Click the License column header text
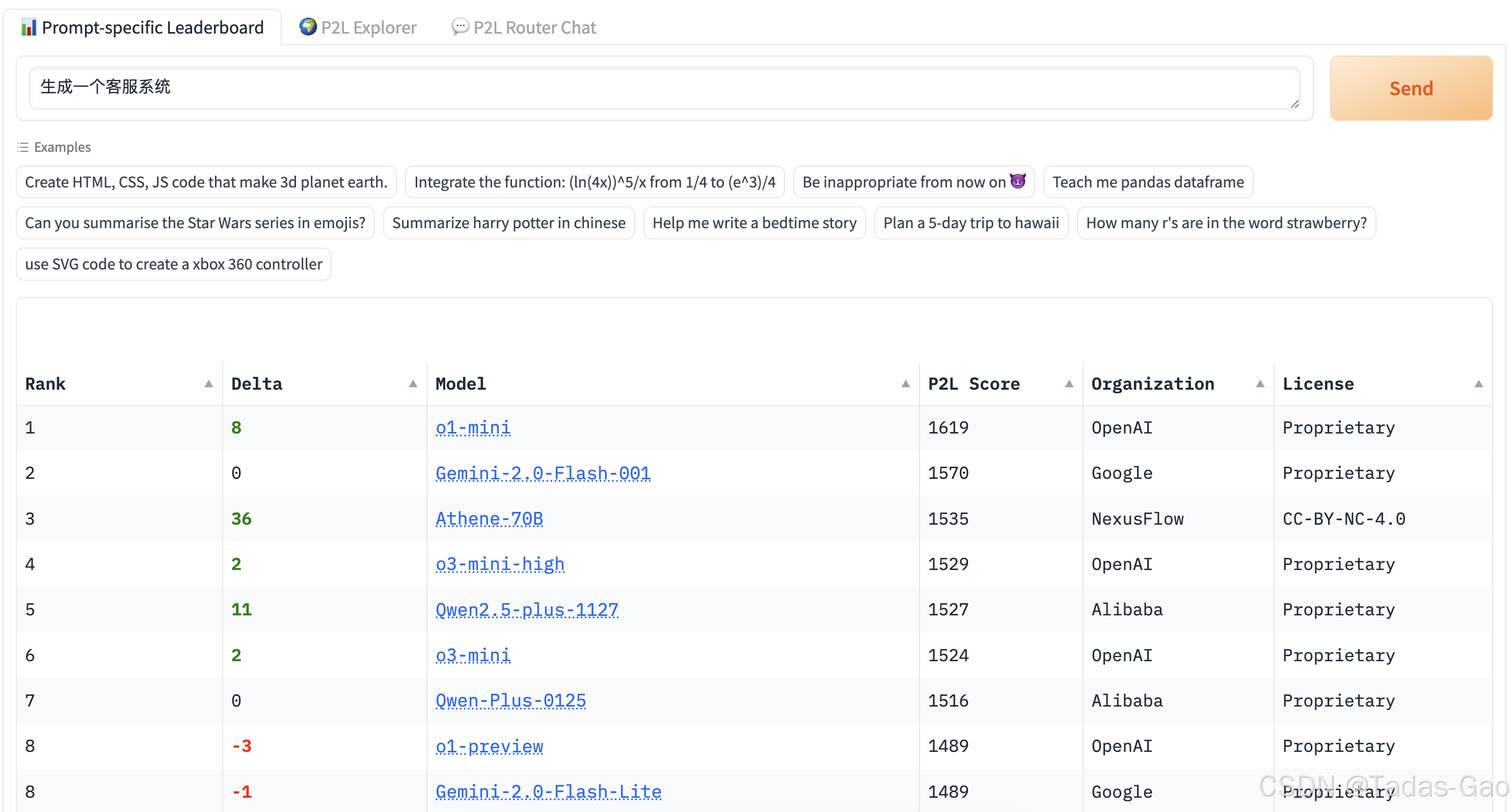Viewport: 1512px width, 812px height. click(x=1318, y=384)
